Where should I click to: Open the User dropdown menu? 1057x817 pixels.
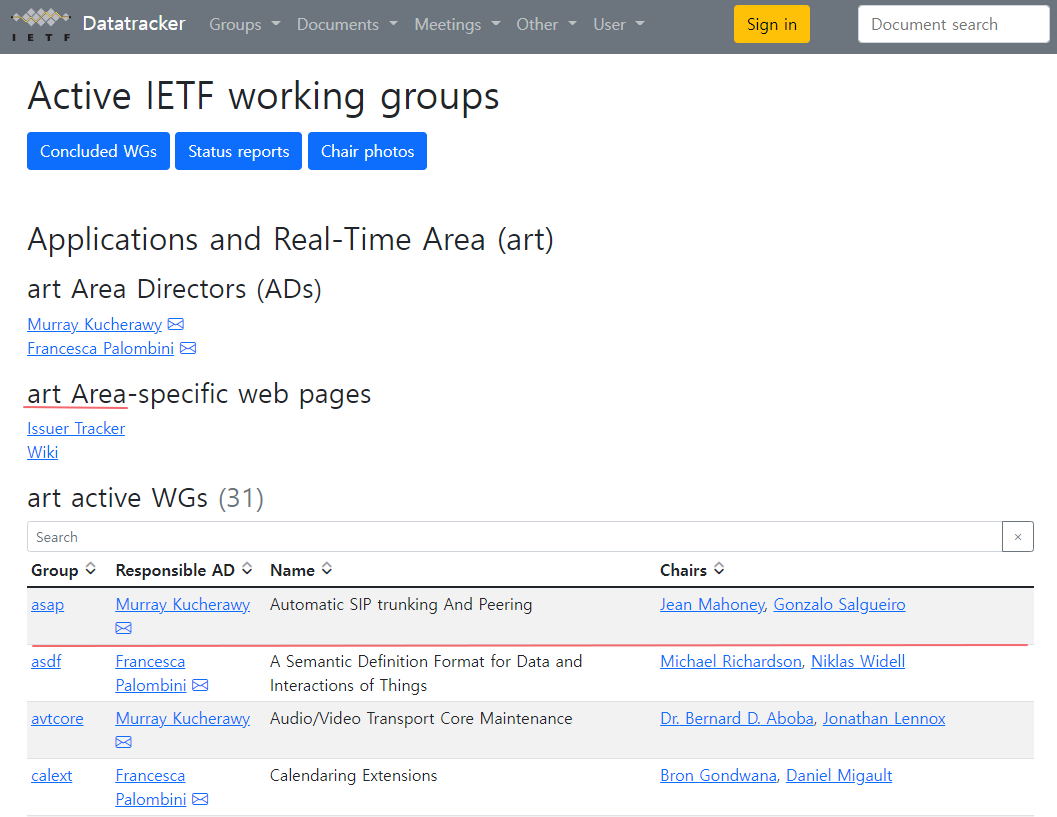point(619,24)
